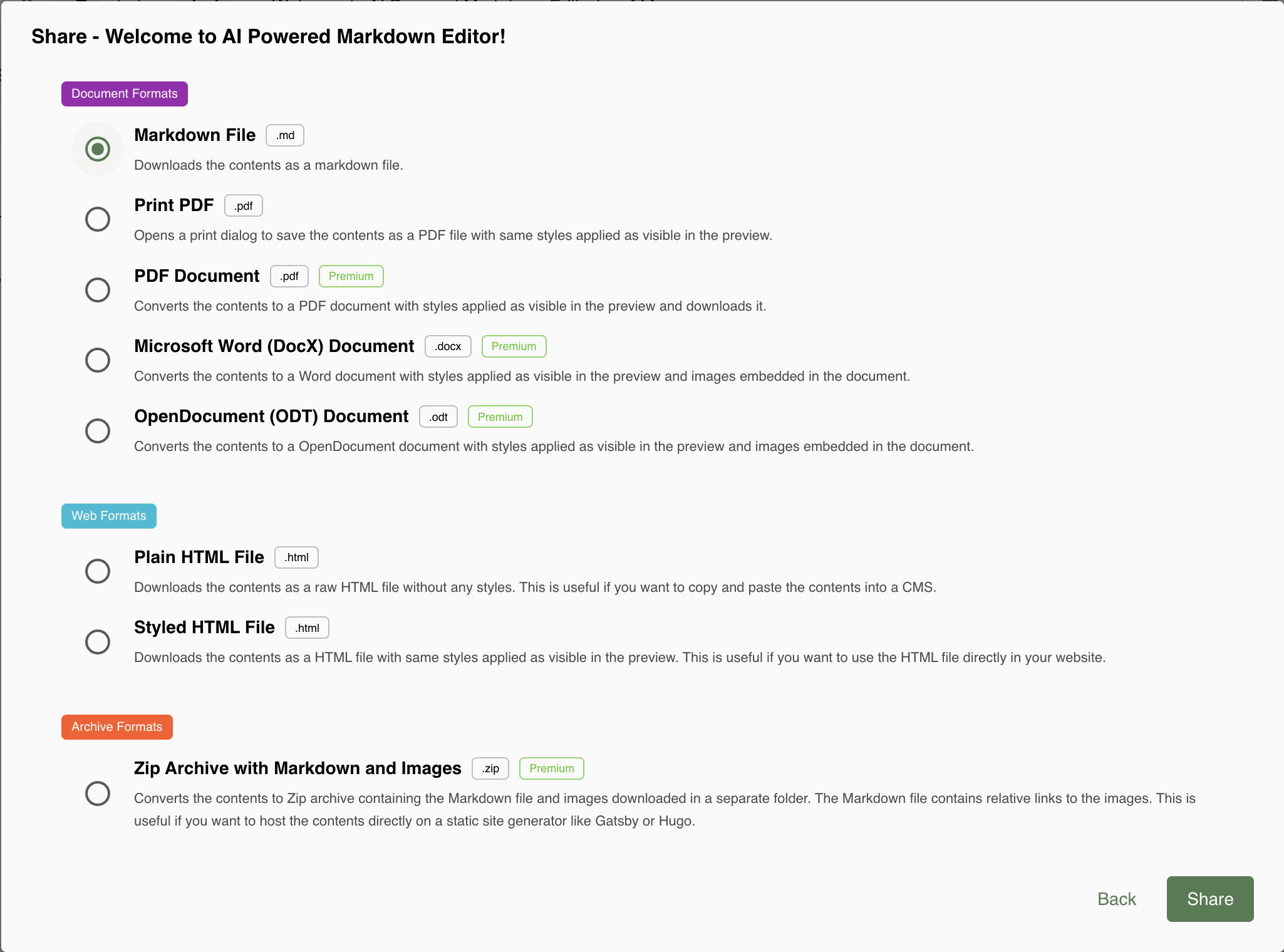The height and width of the screenshot is (952, 1284).
Task: Click the Premium badge beside .zip
Action: click(552, 768)
